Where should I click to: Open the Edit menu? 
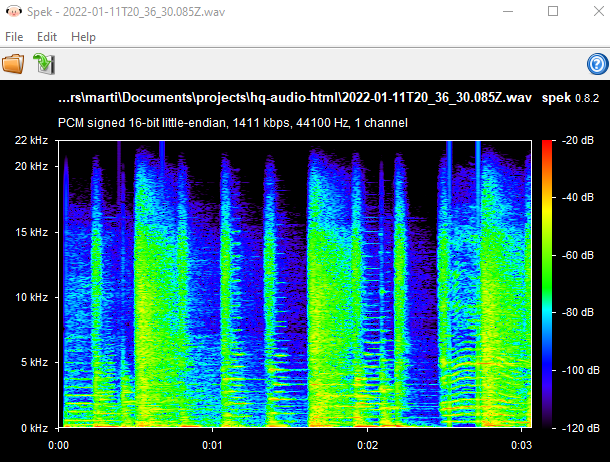(x=47, y=37)
